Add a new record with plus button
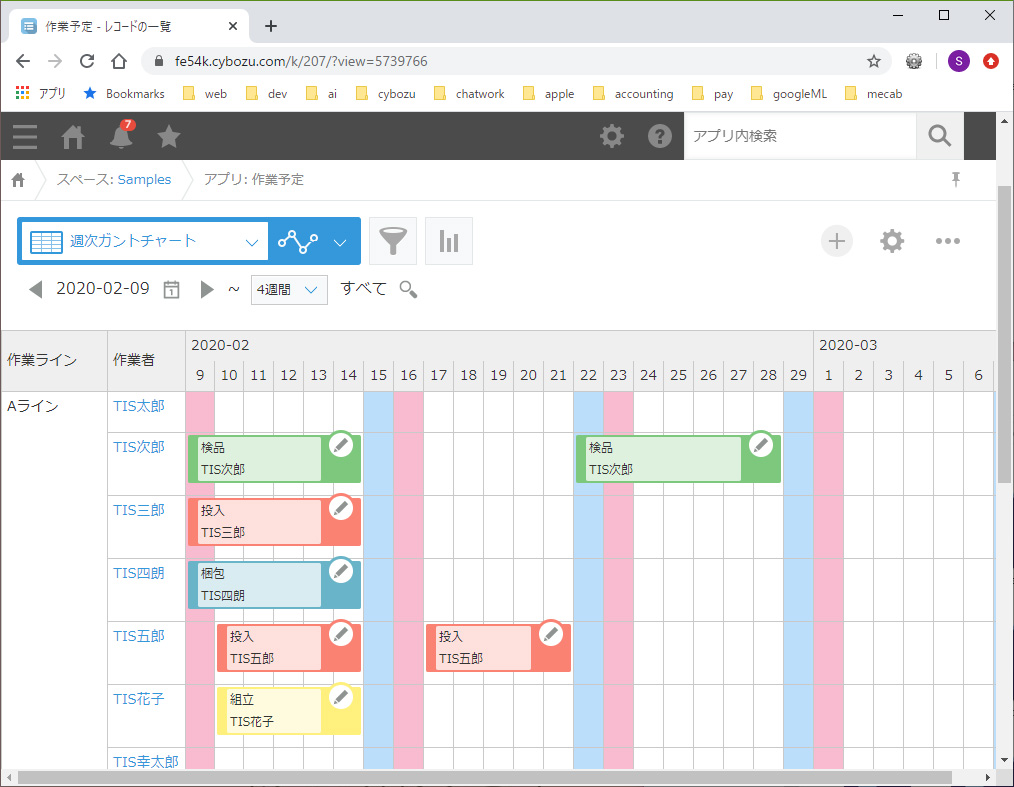 tap(837, 241)
